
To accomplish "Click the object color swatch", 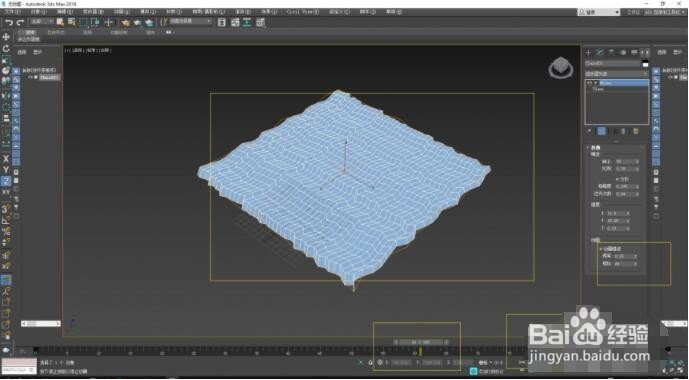I will coord(645,64).
